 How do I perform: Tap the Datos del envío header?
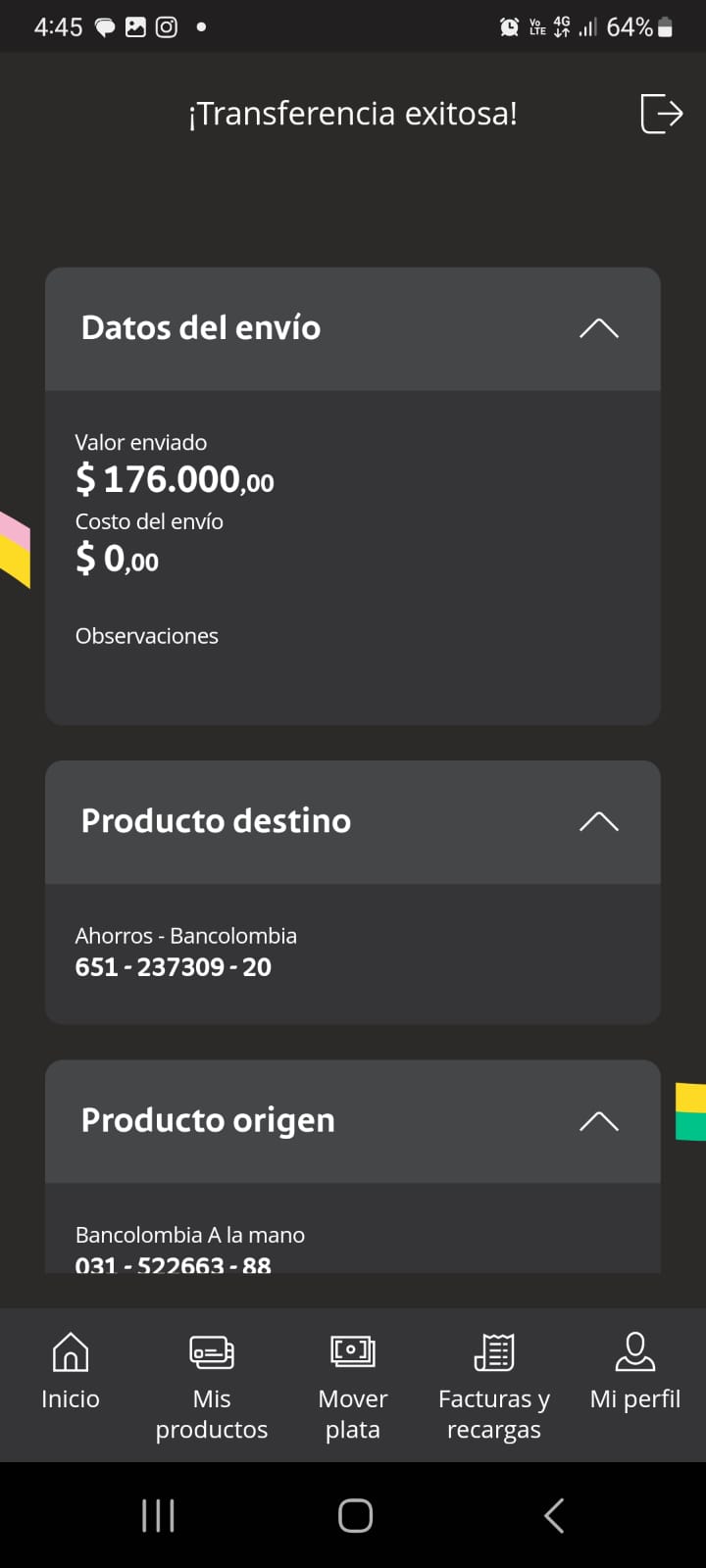(201, 327)
